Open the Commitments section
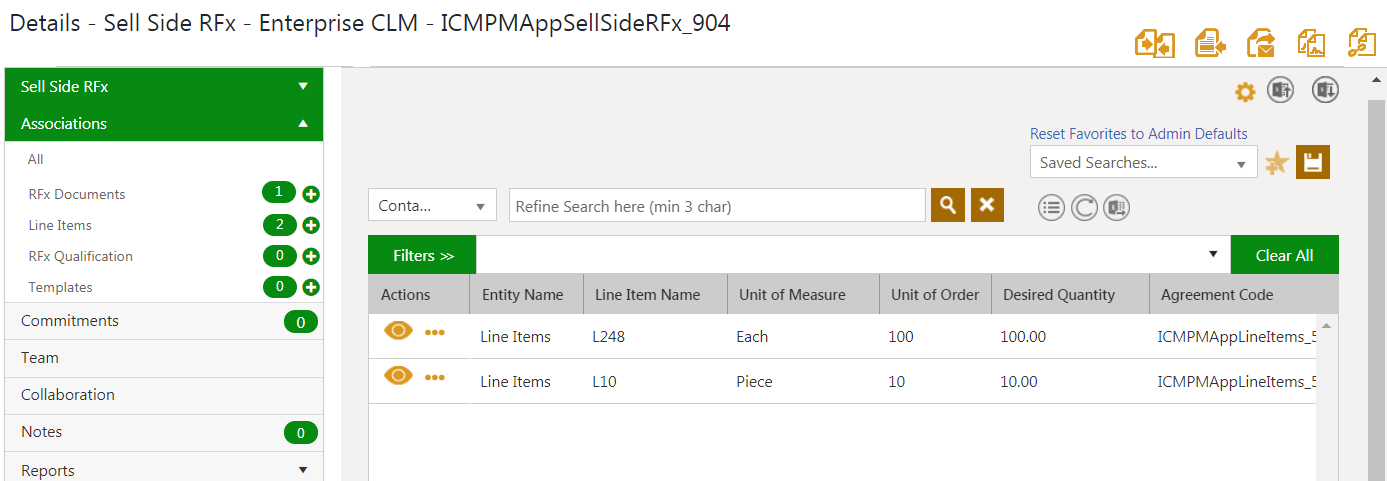1387x481 pixels. (70, 321)
